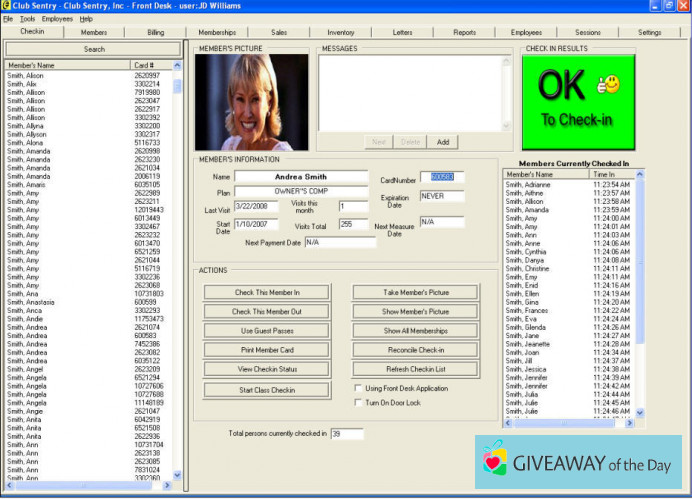Enable Using Front Desk Application checkbox
The image size is (692, 499).
coord(360,388)
